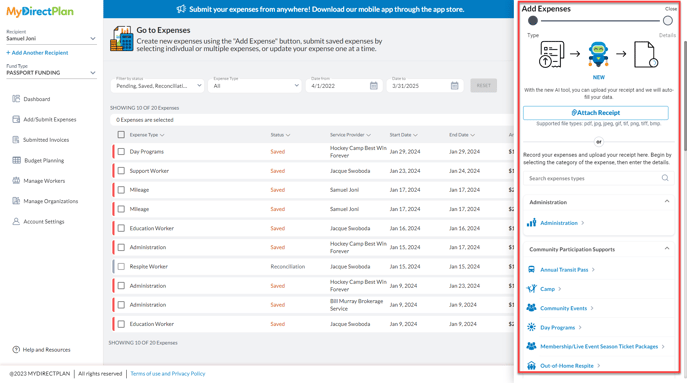Screen dimensions: 687x383
Task: Click the Help and Resources question icon
Action: coord(16,349)
